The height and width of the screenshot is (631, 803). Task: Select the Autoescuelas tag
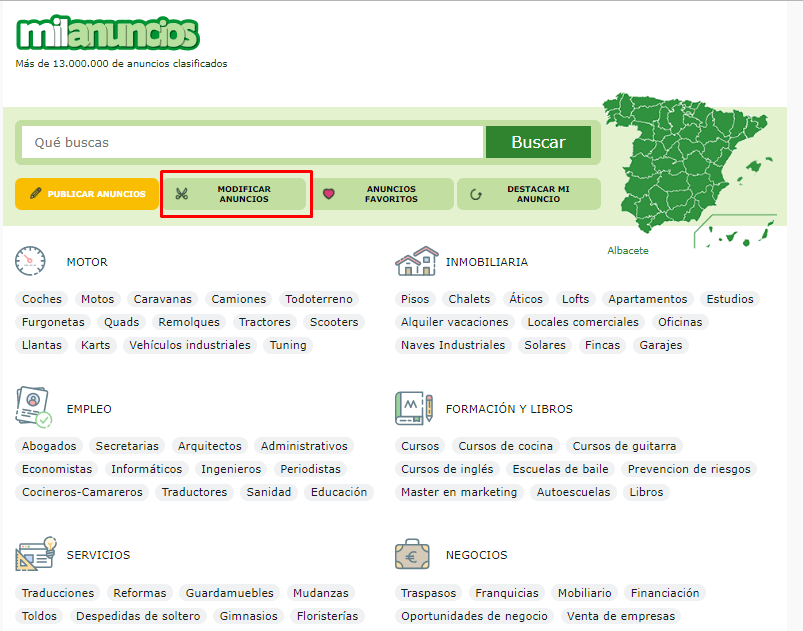click(x=573, y=492)
